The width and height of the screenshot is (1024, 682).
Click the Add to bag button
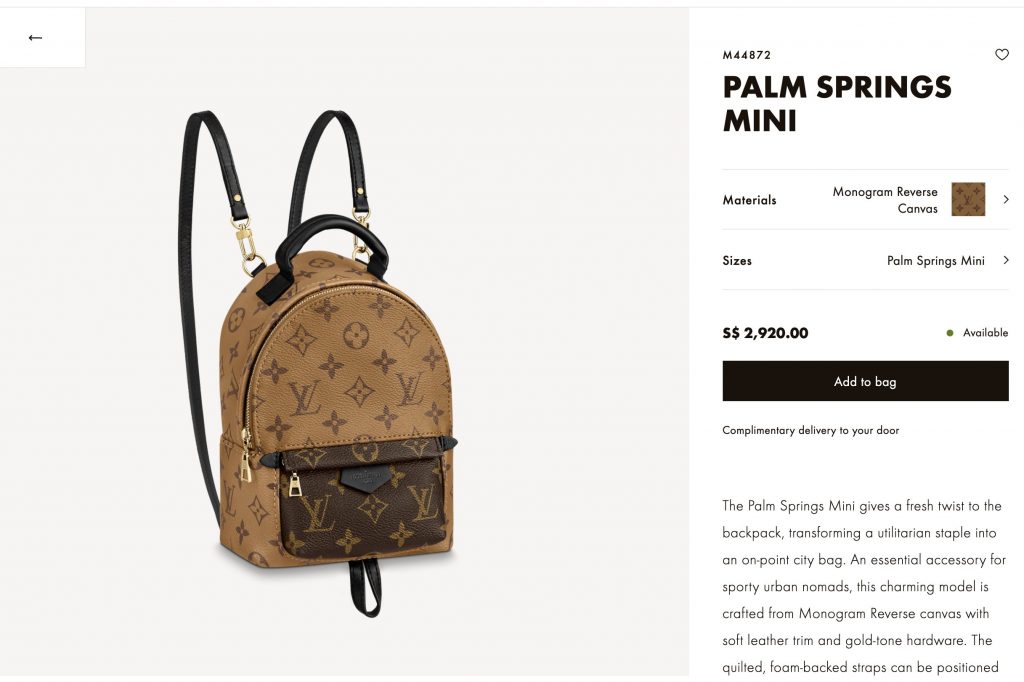coord(865,381)
